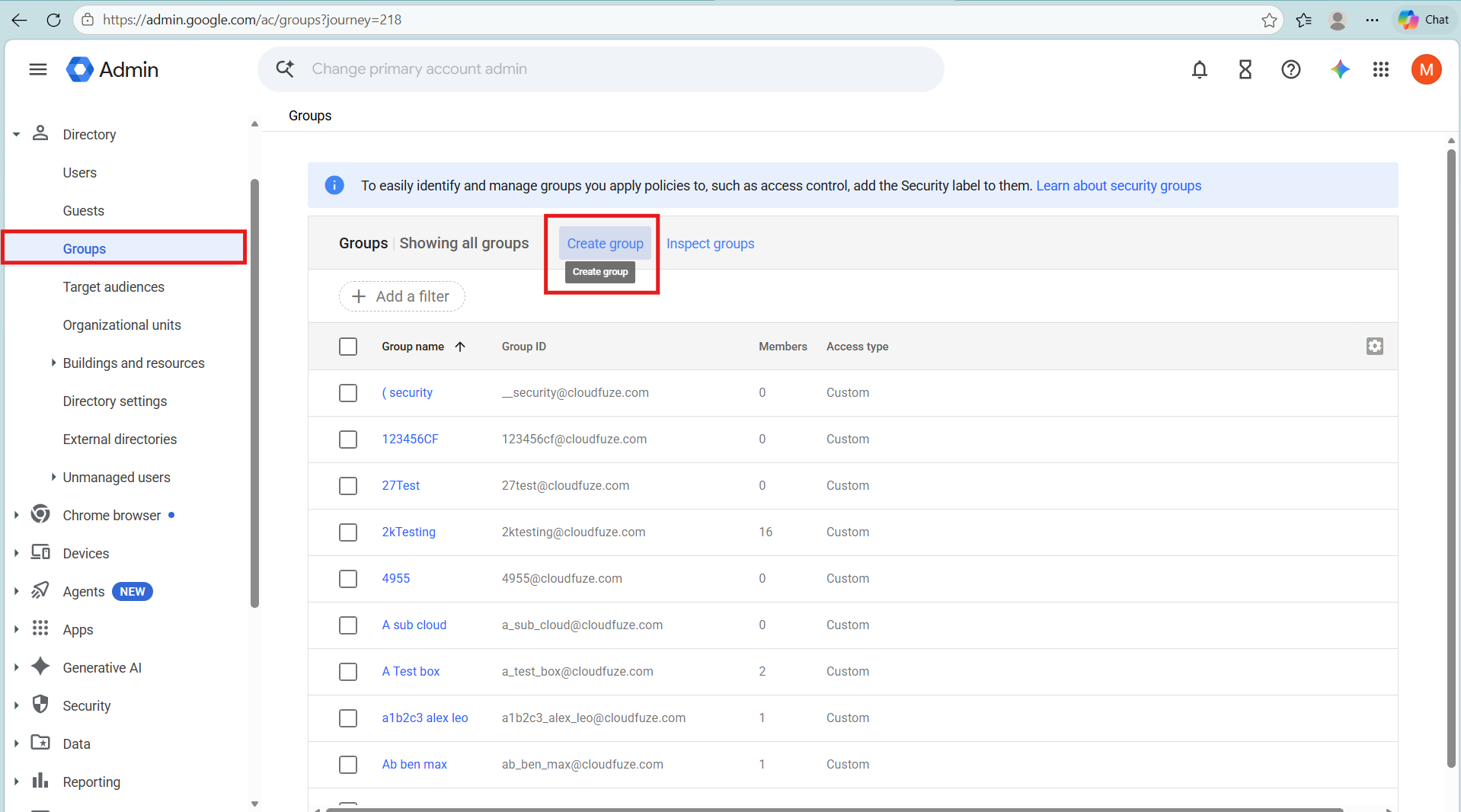Image resolution: width=1461 pixels, height=812 pixels.
Task: Check the 123456CF group row
Action: [x=348, y=440]
